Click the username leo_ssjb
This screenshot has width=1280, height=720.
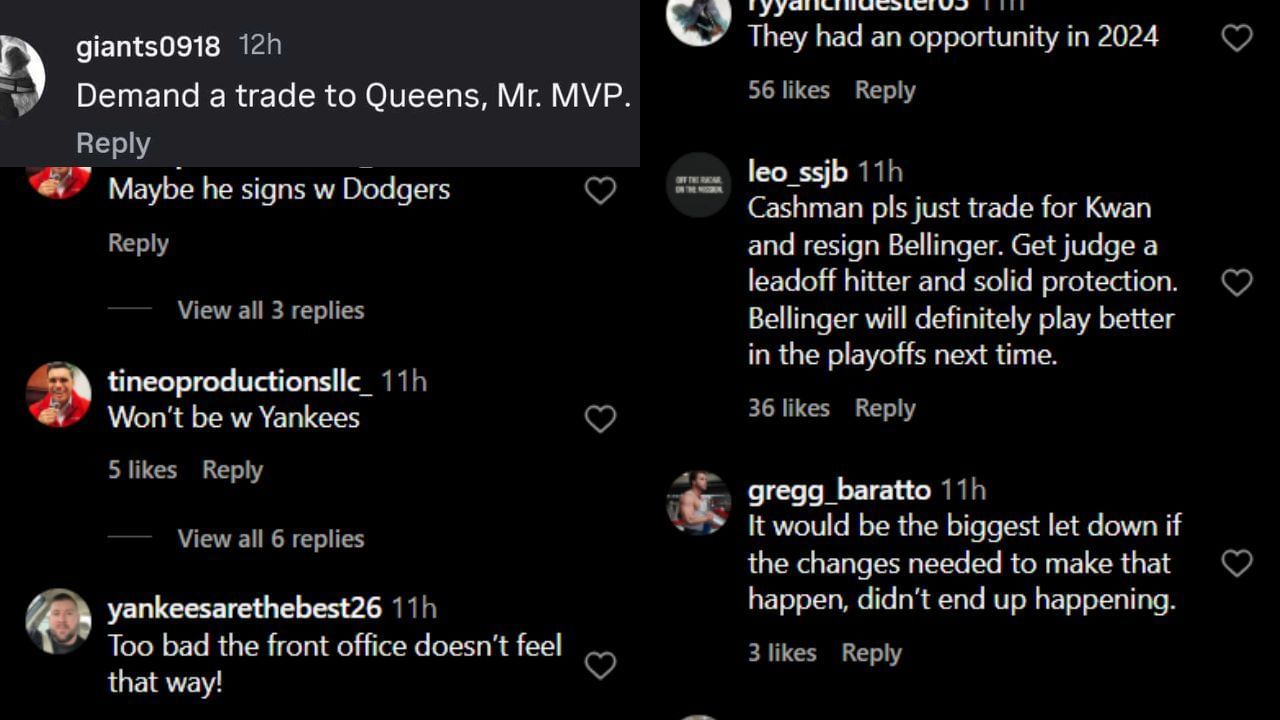click(796, 171)
